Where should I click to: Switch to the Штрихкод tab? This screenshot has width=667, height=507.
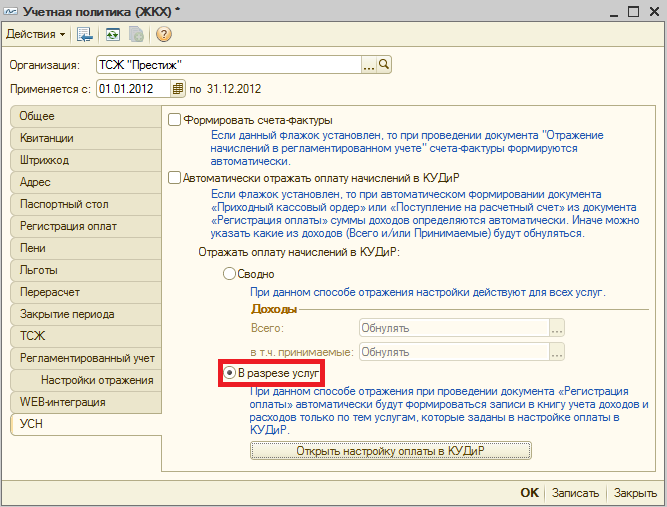[x=86, y=160]
